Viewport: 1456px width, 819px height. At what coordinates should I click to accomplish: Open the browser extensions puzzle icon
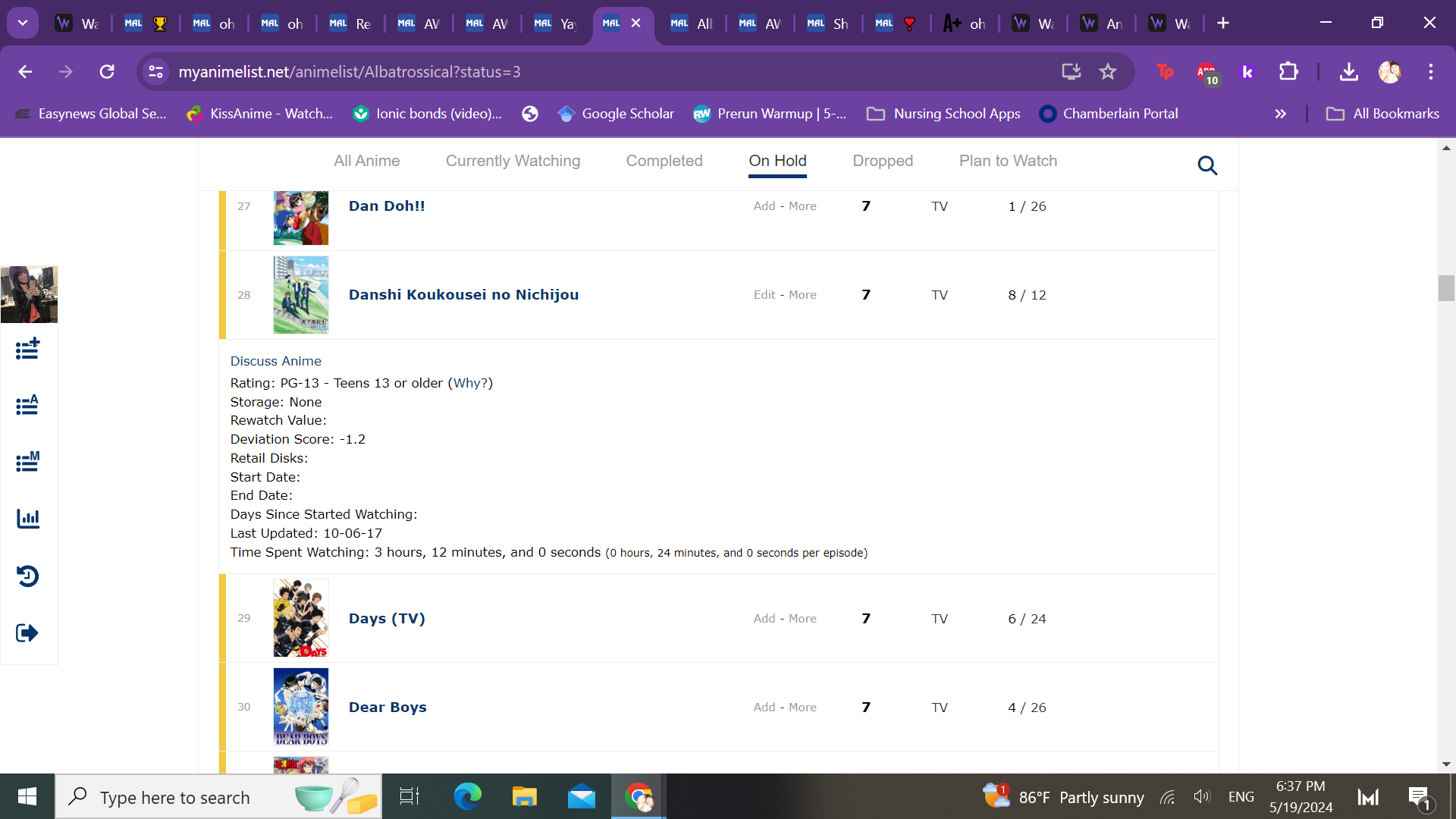tap(1288, 71)
